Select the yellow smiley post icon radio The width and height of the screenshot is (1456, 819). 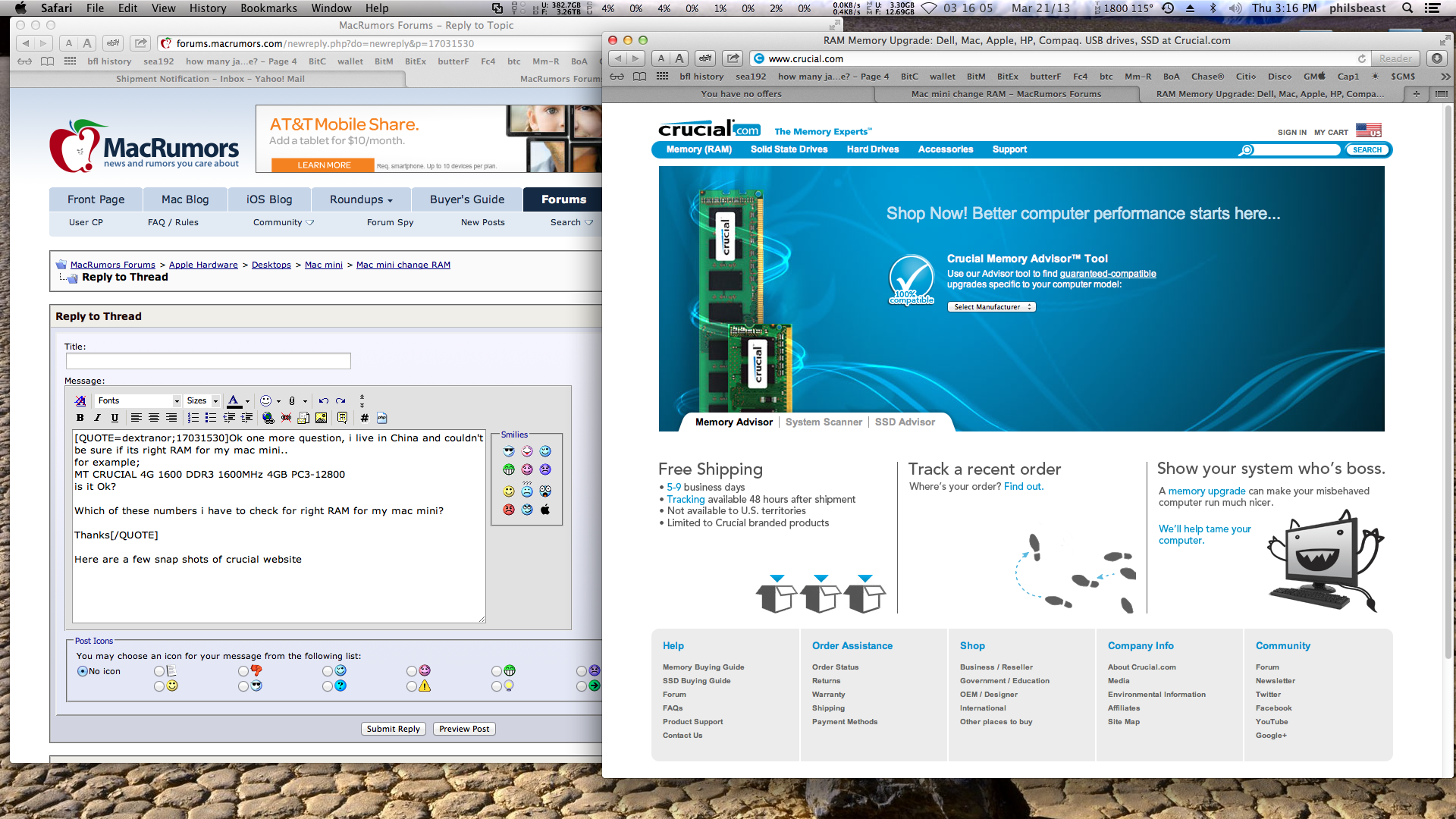point(159,686)
